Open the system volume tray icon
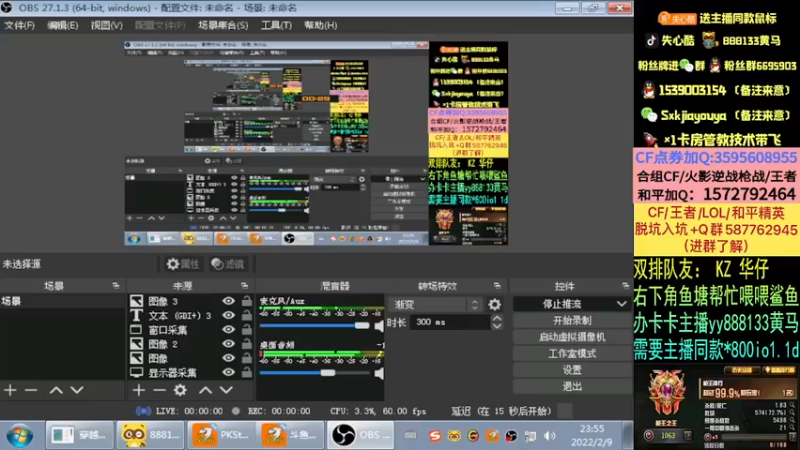This screenshot has width=800, height=450. [x=549, y=436]
